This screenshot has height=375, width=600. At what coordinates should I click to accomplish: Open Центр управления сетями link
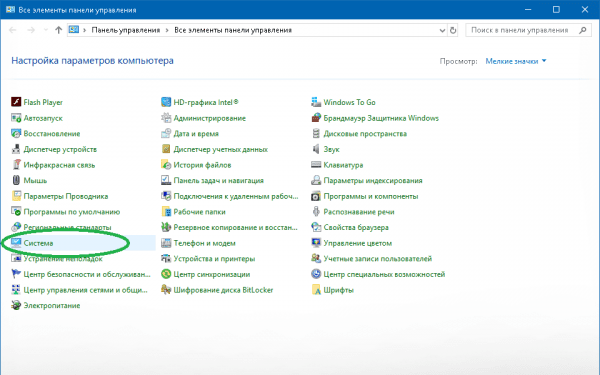(85, 289)
